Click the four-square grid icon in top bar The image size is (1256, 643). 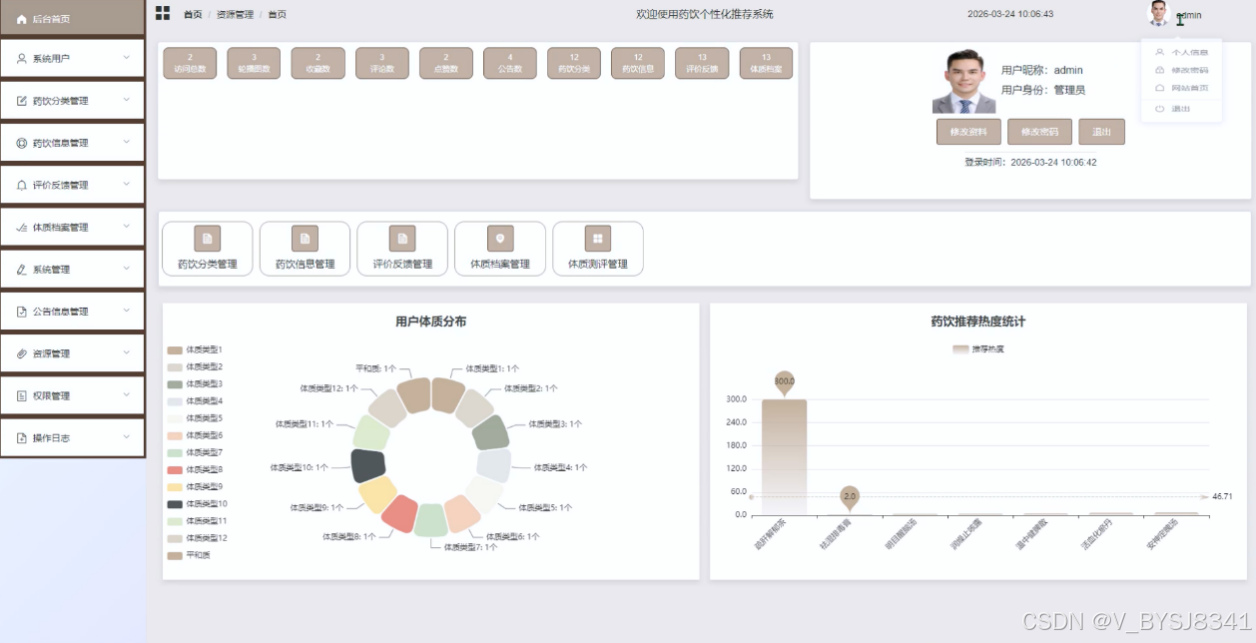pos(162,13)
